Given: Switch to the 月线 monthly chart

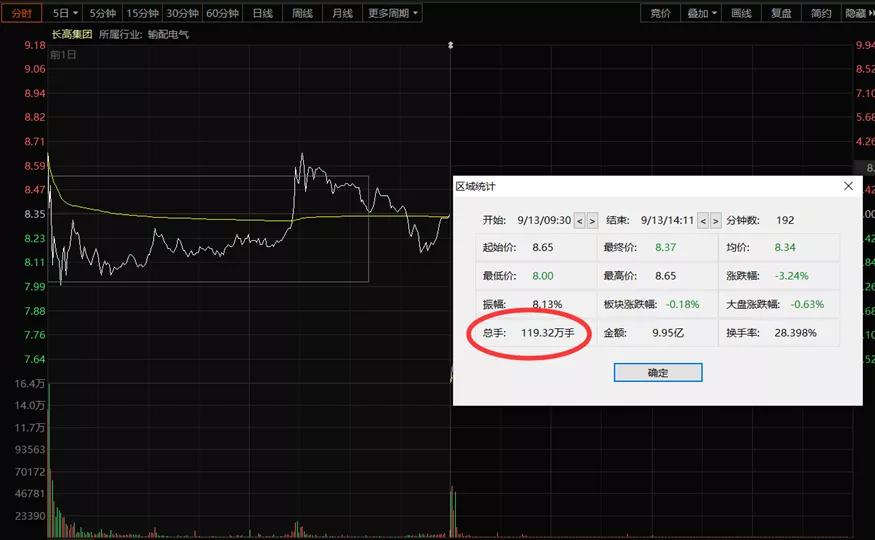Looking at the screenshot, I should [x=343, y=13].
